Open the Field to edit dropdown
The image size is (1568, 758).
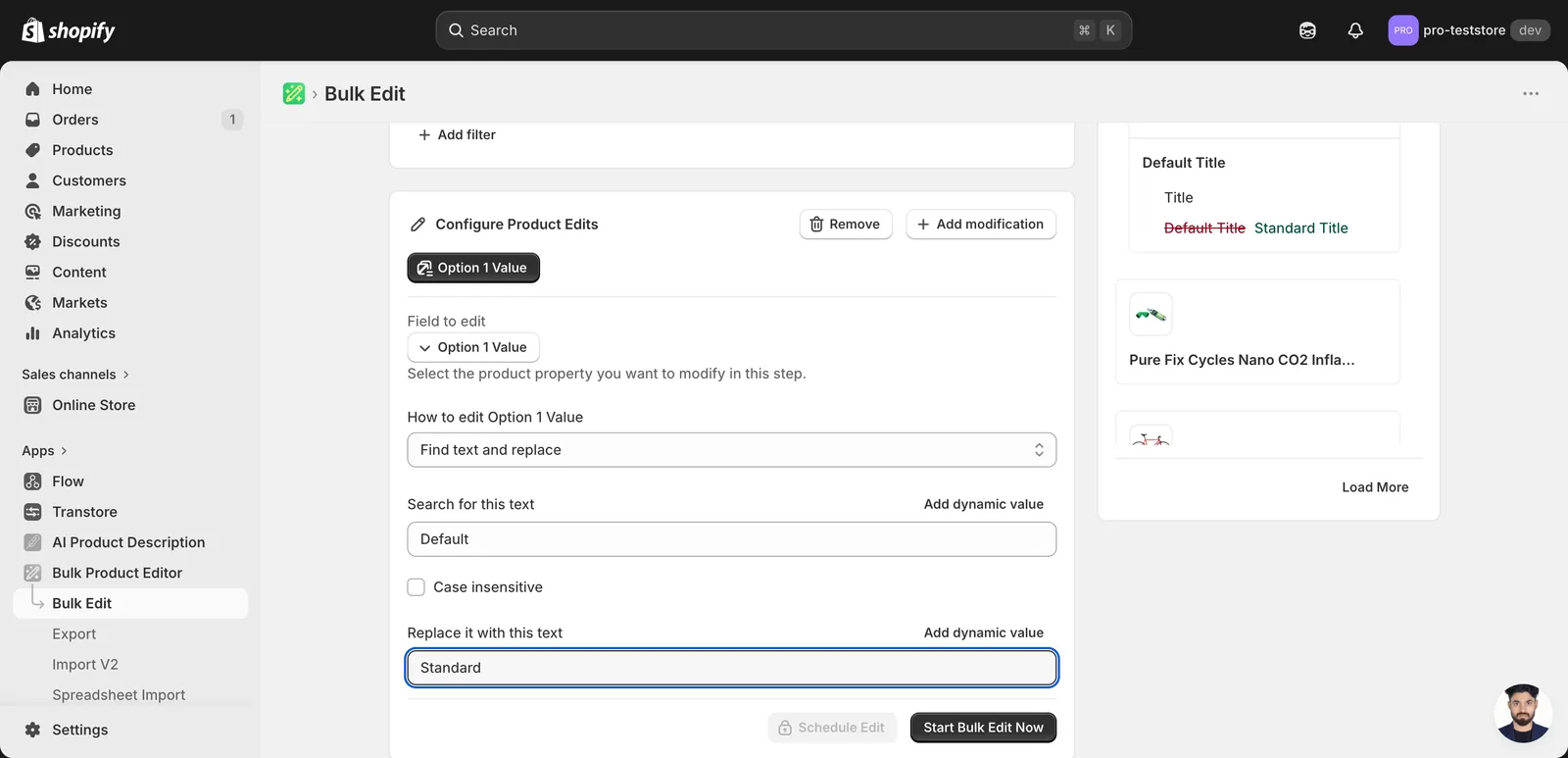(473, 347)
